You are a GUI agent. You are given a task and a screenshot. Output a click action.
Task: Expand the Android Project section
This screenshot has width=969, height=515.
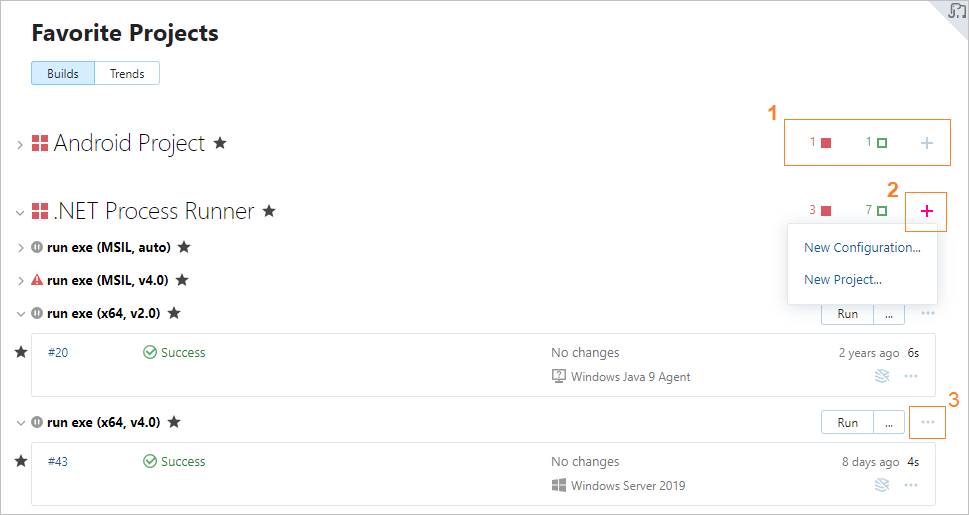click(x=19, y=144)
